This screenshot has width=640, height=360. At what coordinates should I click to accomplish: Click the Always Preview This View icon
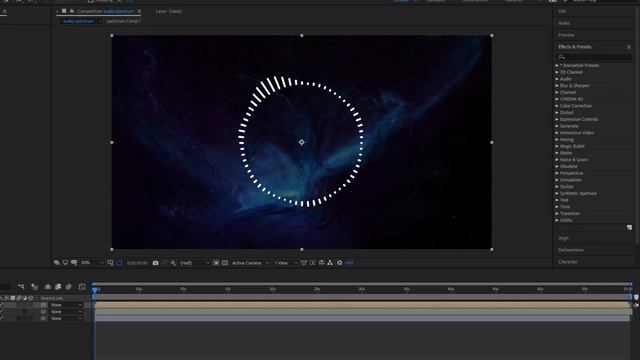(57, 263)
